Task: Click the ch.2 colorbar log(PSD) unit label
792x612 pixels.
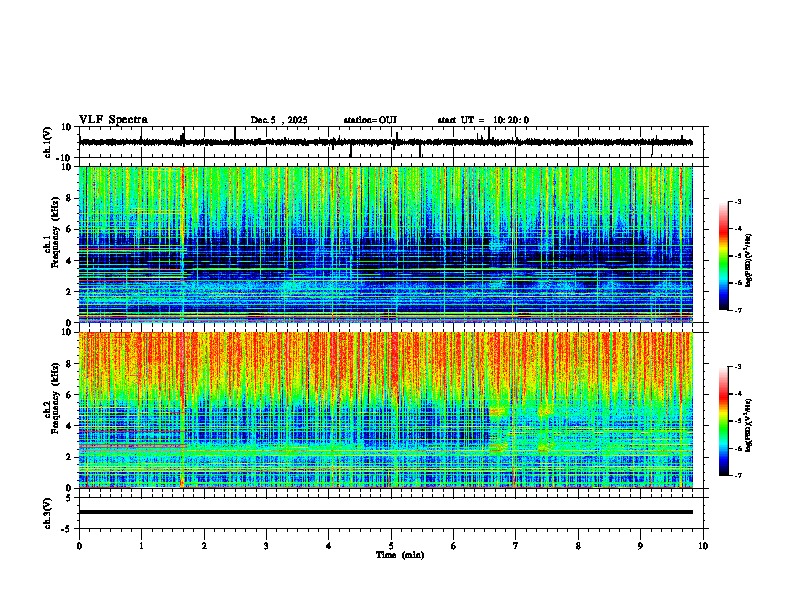Action: 748,425
